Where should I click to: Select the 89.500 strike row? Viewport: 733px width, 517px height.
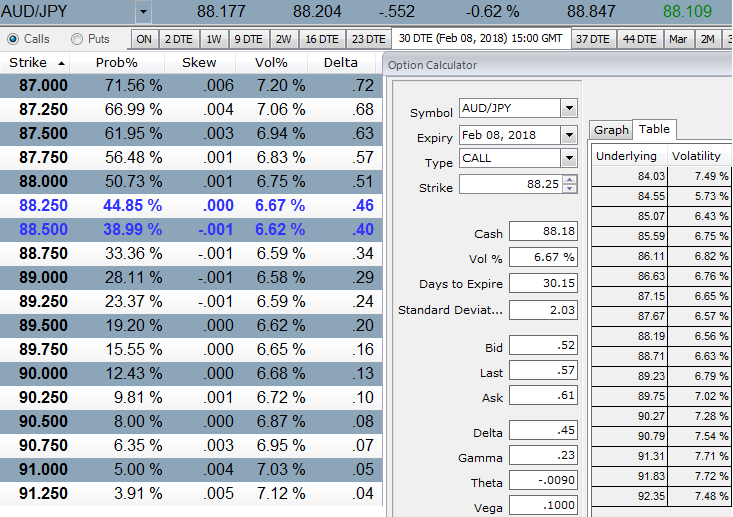191,325
